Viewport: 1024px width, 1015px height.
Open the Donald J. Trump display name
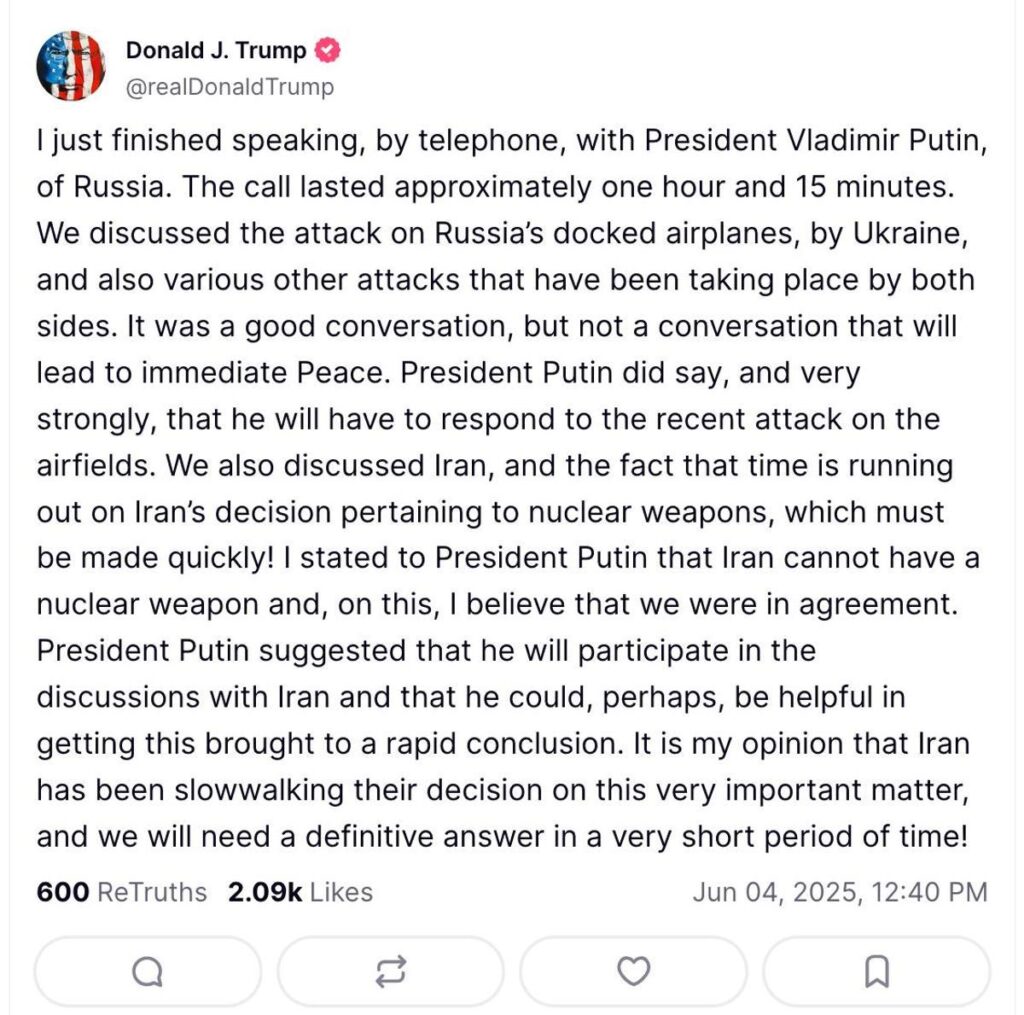coord(216,51)
